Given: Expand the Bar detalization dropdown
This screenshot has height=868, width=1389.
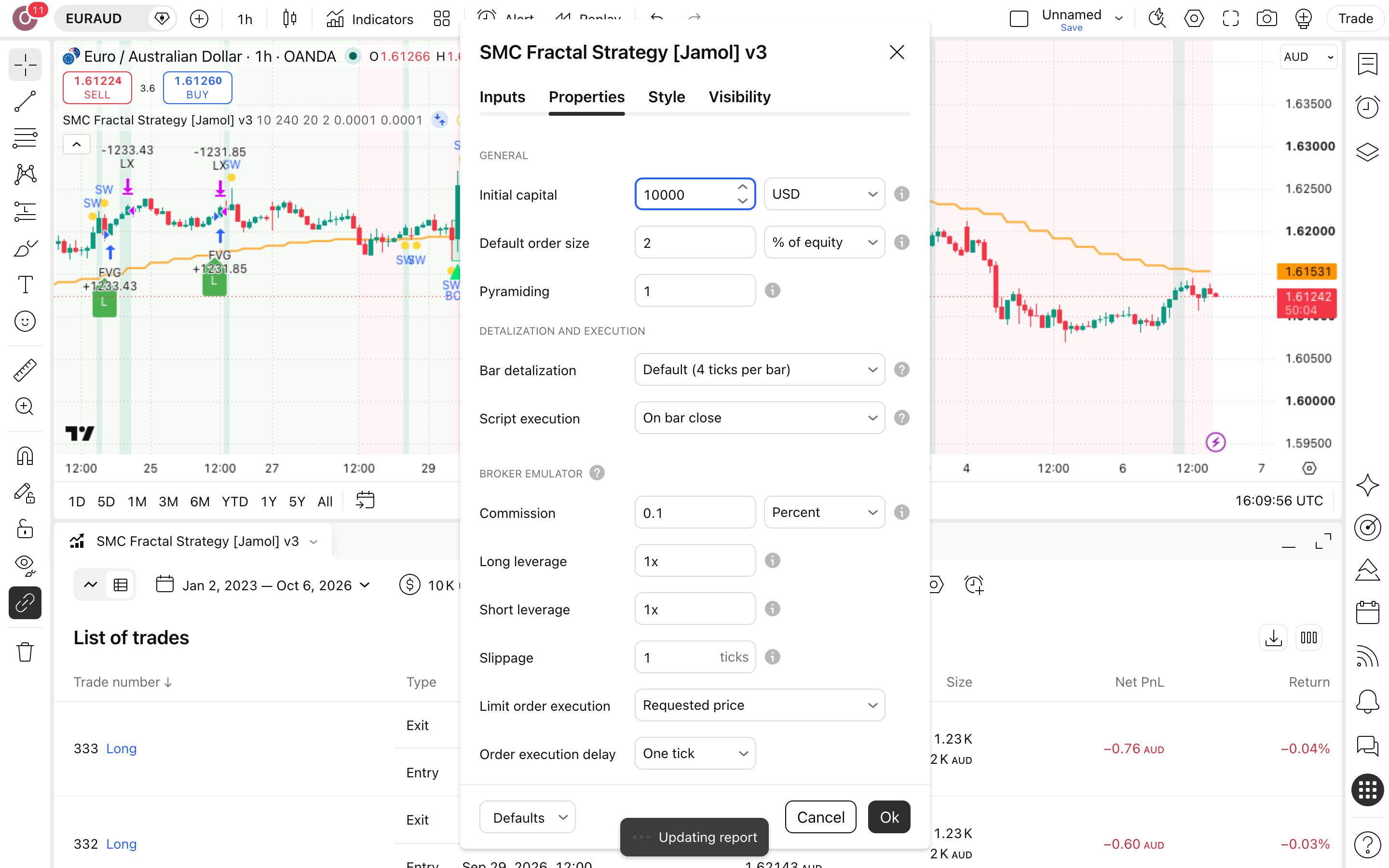Looking at the screenshot, I should click(759, 370).
